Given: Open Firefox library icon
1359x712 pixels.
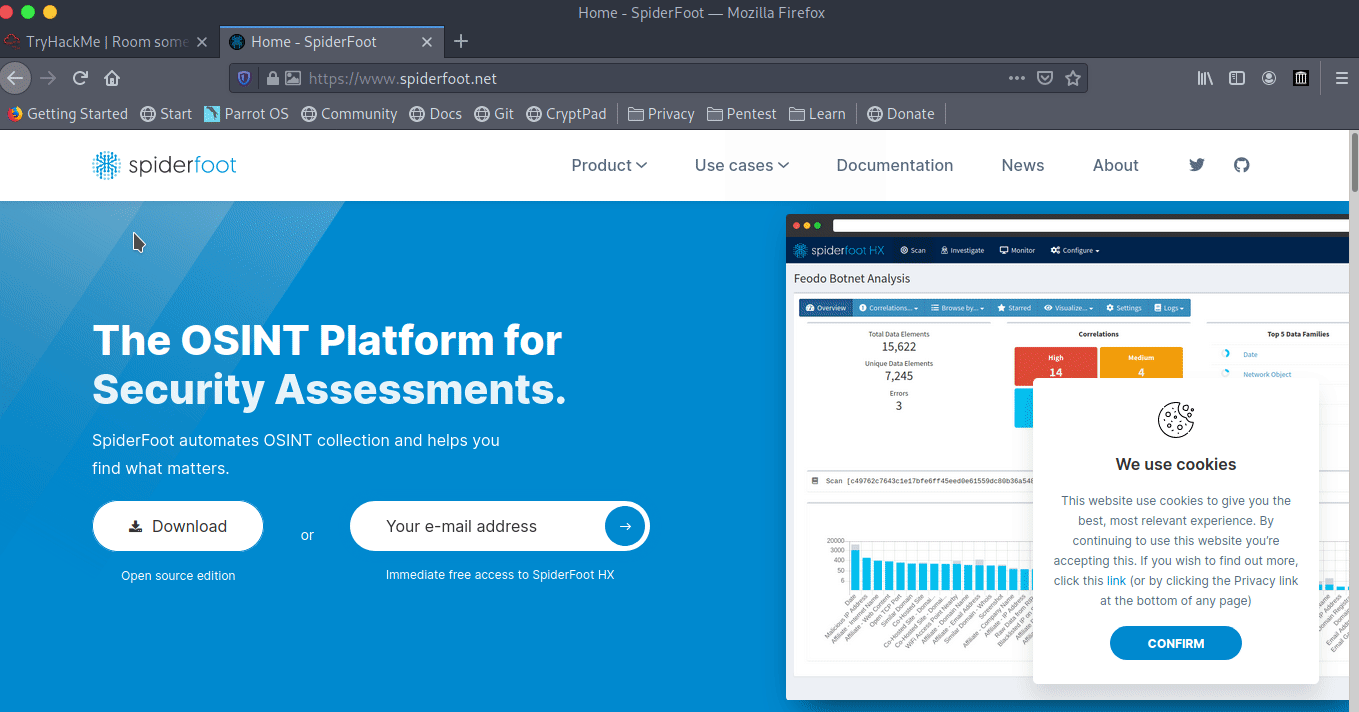Looking at the screenshot, I should (x=1205, y=78).
